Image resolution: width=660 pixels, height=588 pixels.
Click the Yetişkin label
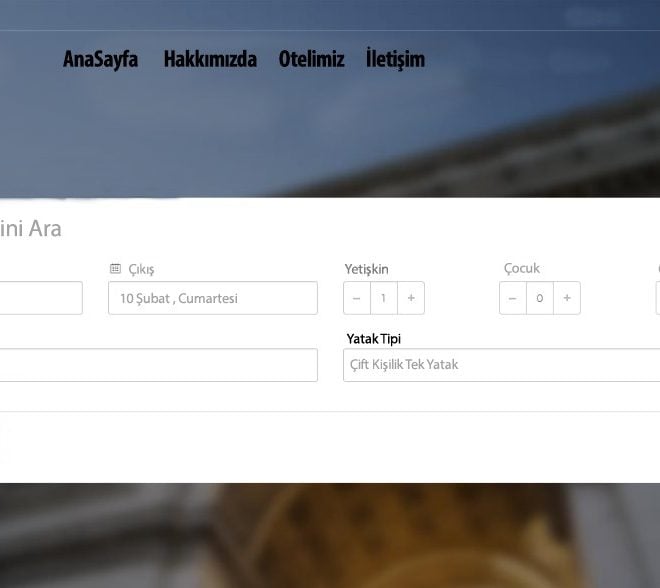(x=366, y=269)
